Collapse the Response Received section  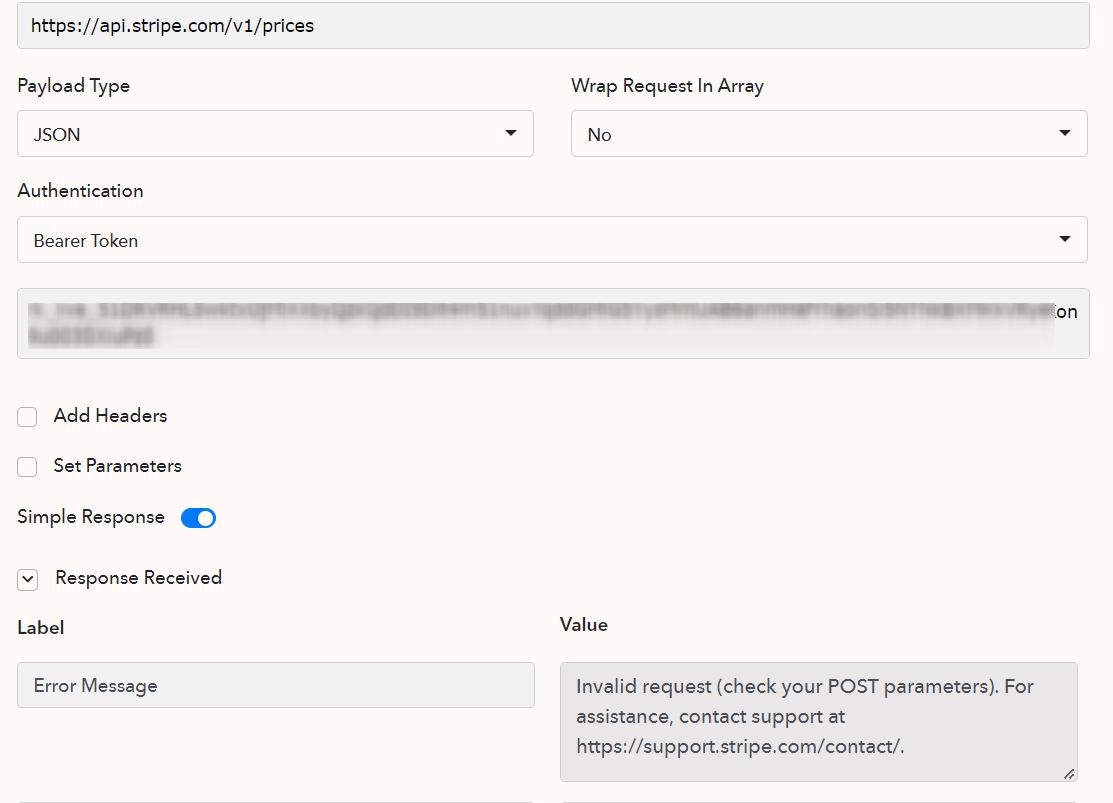coord(28,579)
